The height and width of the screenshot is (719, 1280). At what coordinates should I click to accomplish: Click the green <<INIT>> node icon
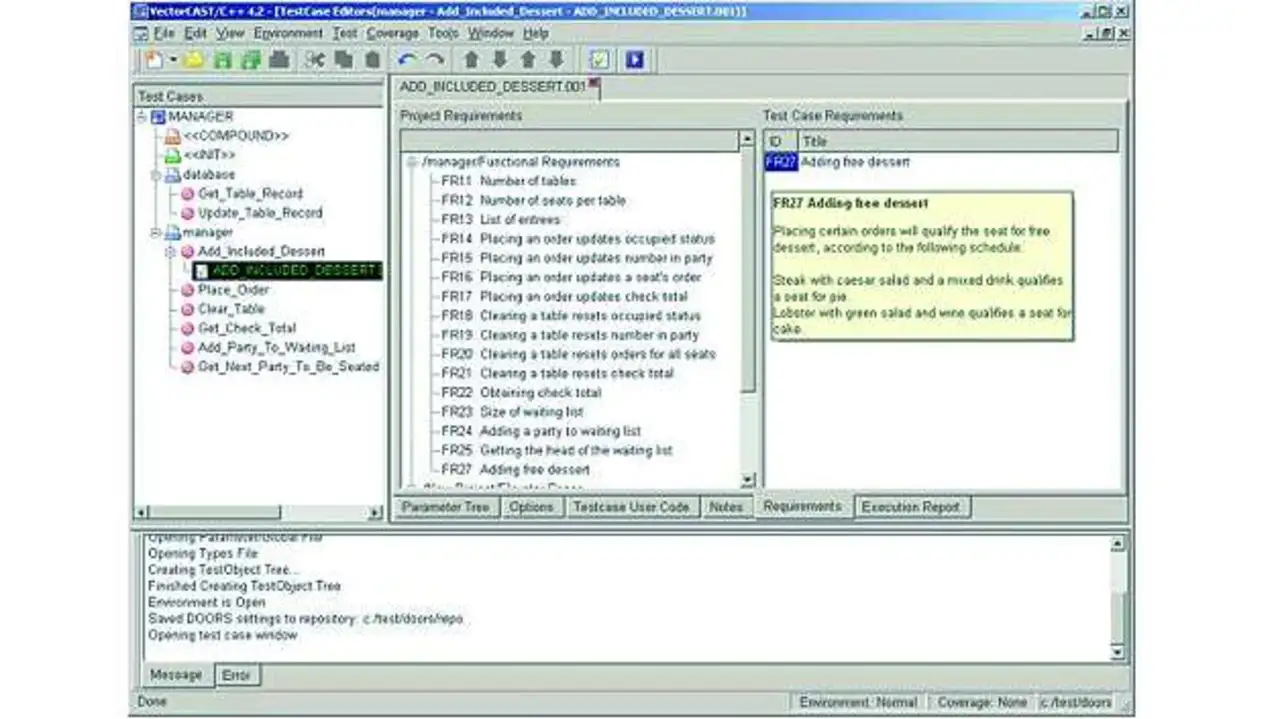[173, 155]
